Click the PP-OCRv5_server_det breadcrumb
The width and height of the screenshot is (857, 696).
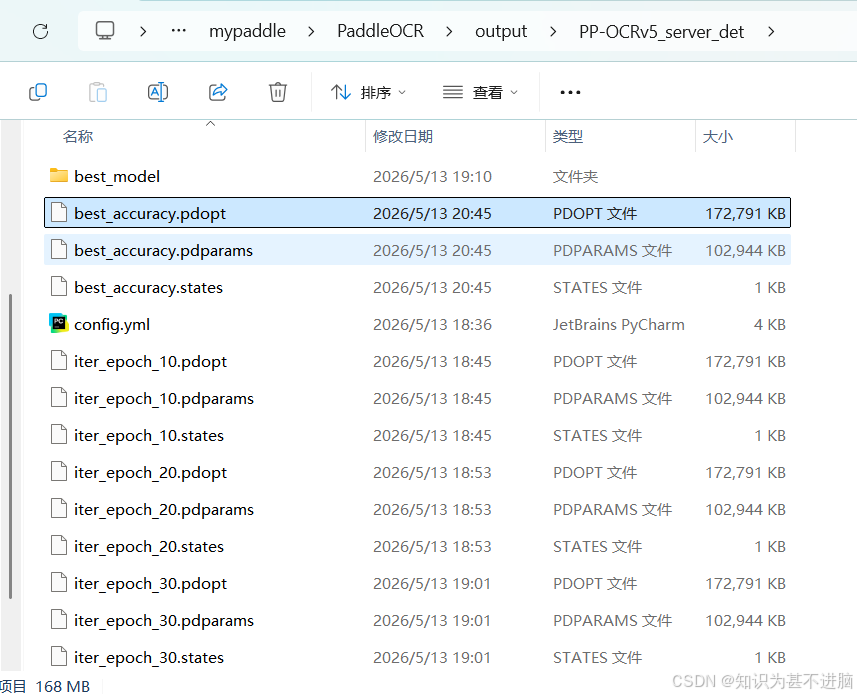(x=661, y=32)
